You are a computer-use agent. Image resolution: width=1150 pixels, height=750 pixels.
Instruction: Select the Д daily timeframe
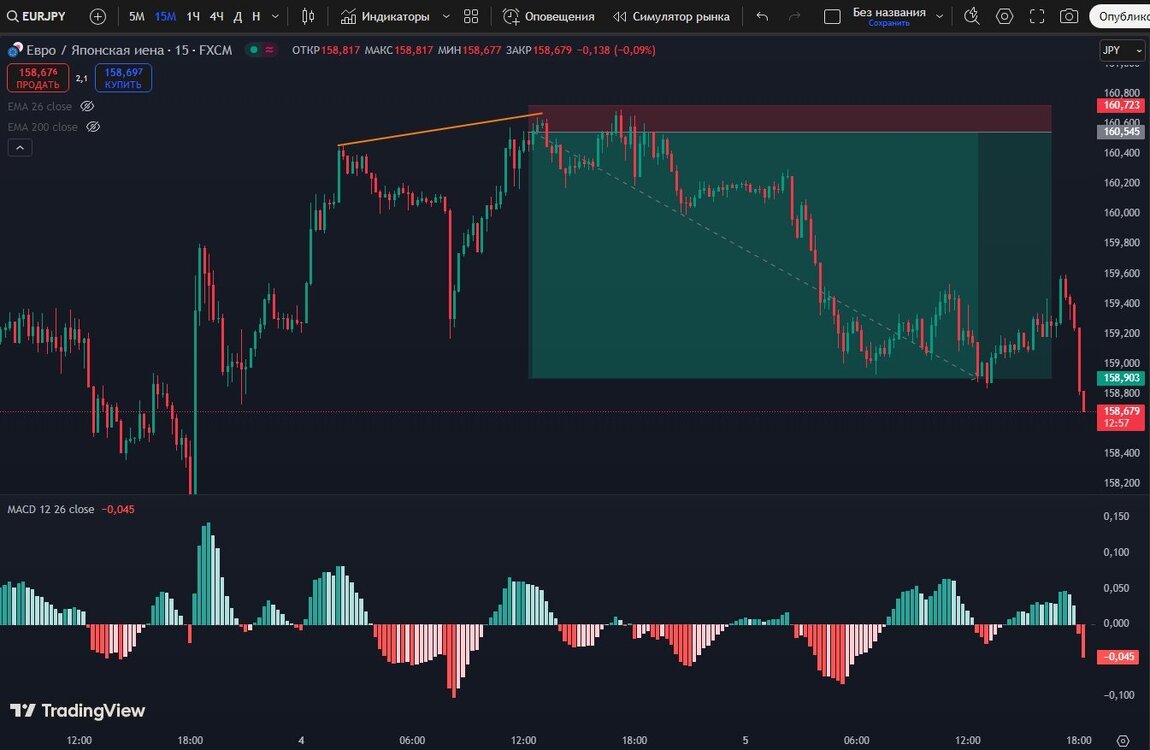[238, 16]
